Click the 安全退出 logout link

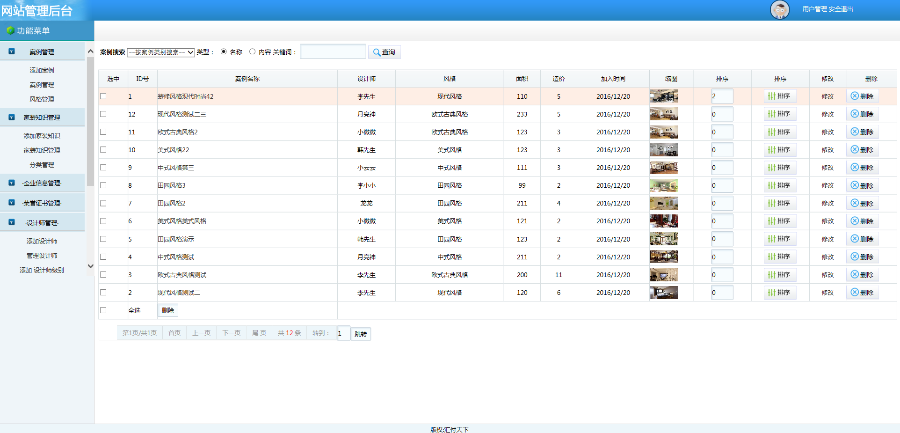point(841,10)
